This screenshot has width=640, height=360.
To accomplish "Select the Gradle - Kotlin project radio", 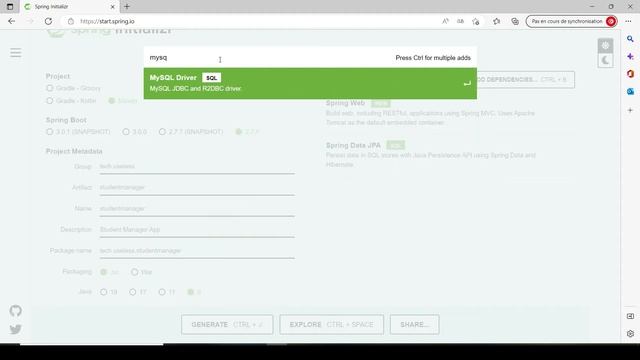I will (50, 101).
